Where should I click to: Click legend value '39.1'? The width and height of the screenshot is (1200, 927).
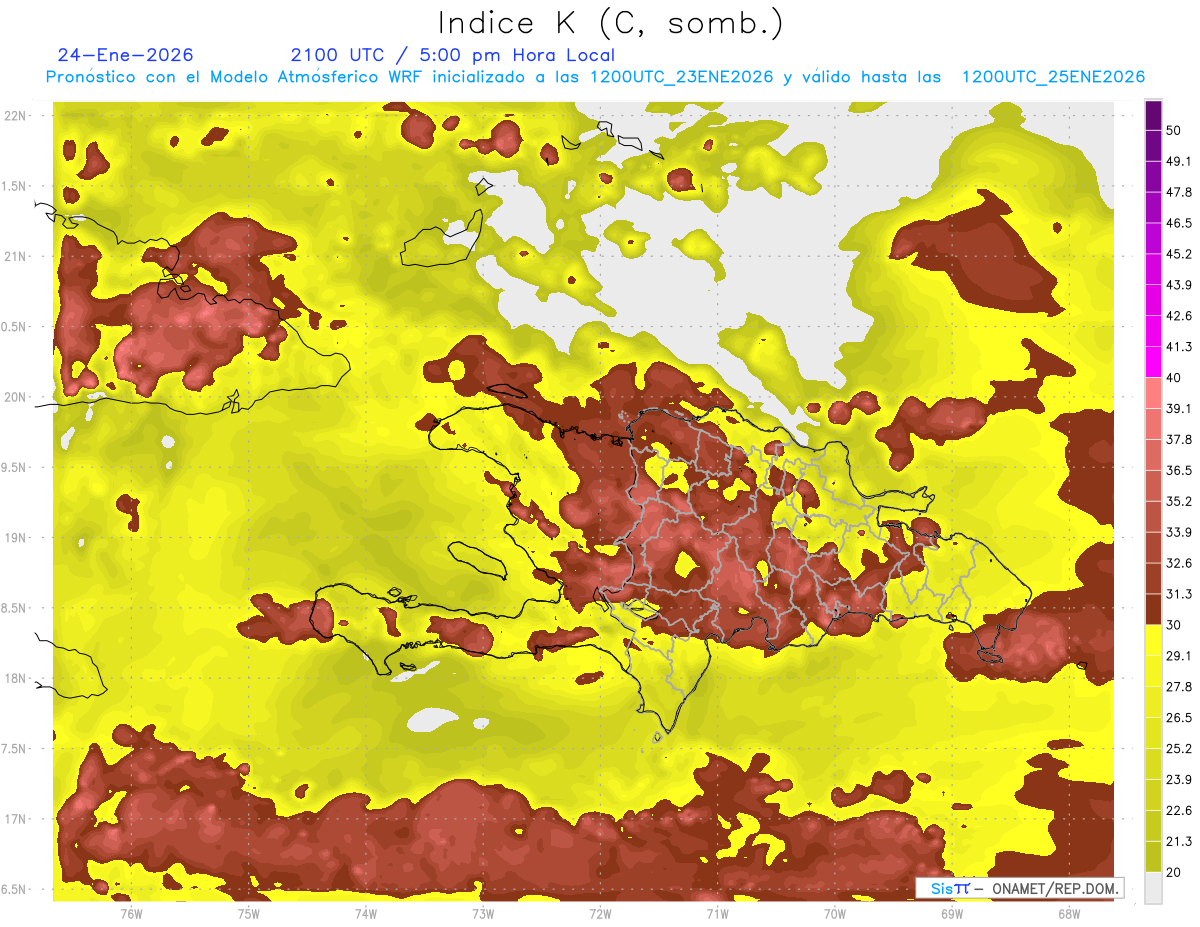[1179, 408]
